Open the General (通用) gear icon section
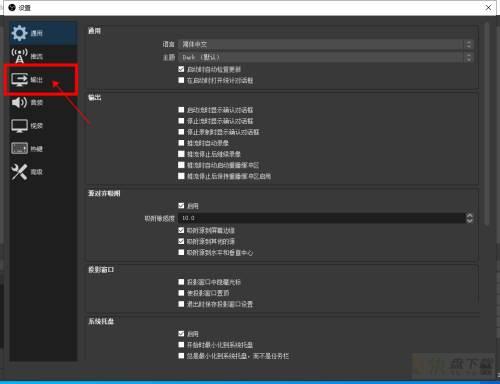 coord(19,33)
